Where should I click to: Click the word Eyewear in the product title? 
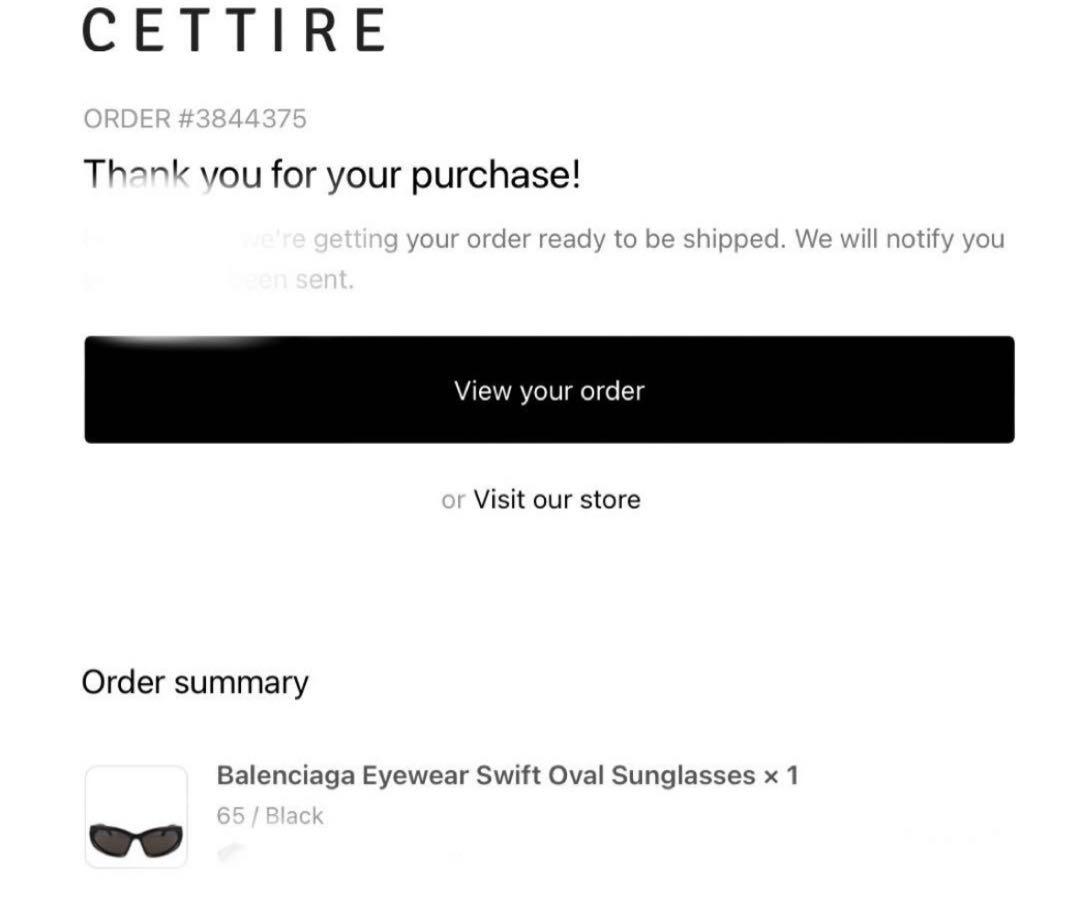click(415, 777)
